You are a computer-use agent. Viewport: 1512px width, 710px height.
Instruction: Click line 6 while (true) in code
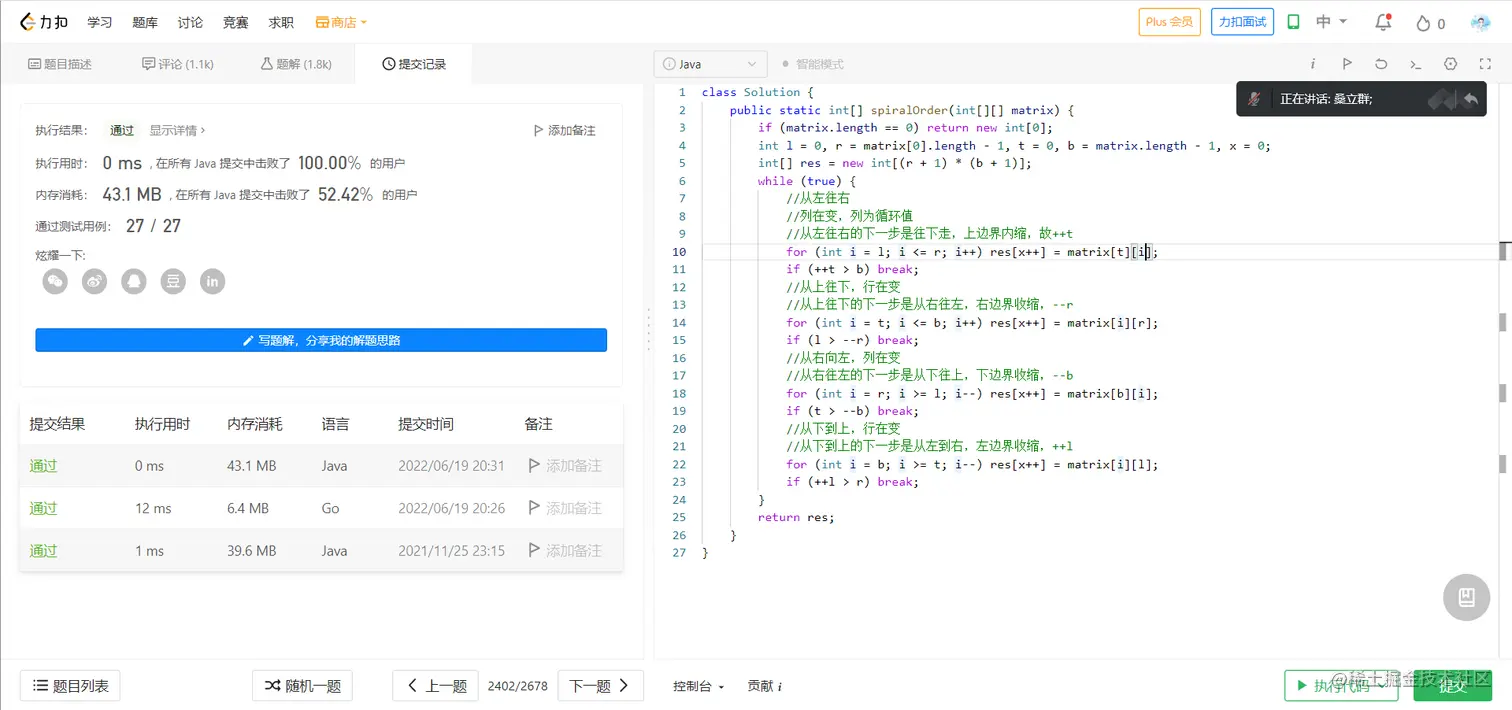click(806, 181)
